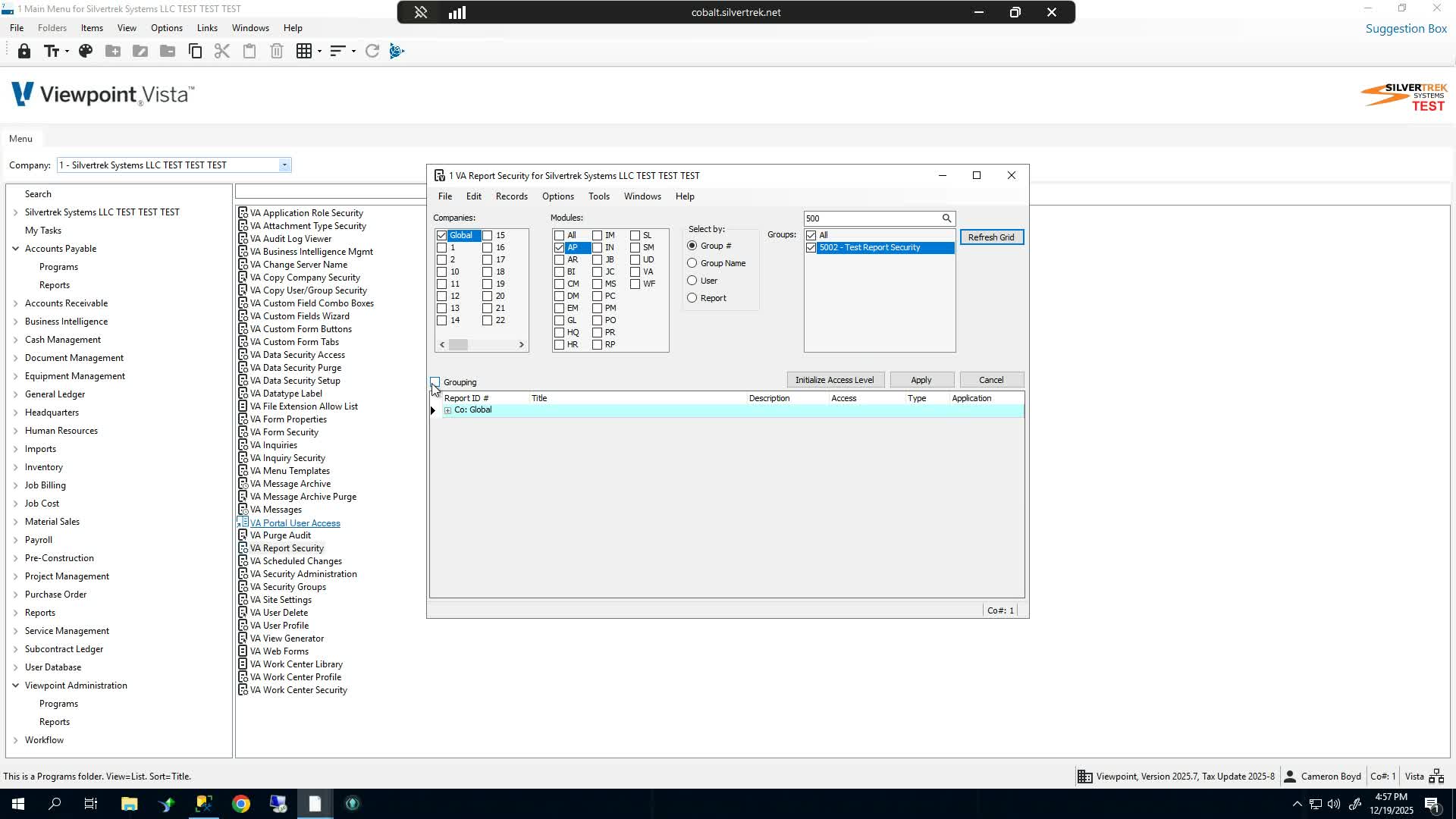Click the Apply button
The width and height of the screenshot is (1456, 819).
921,380
